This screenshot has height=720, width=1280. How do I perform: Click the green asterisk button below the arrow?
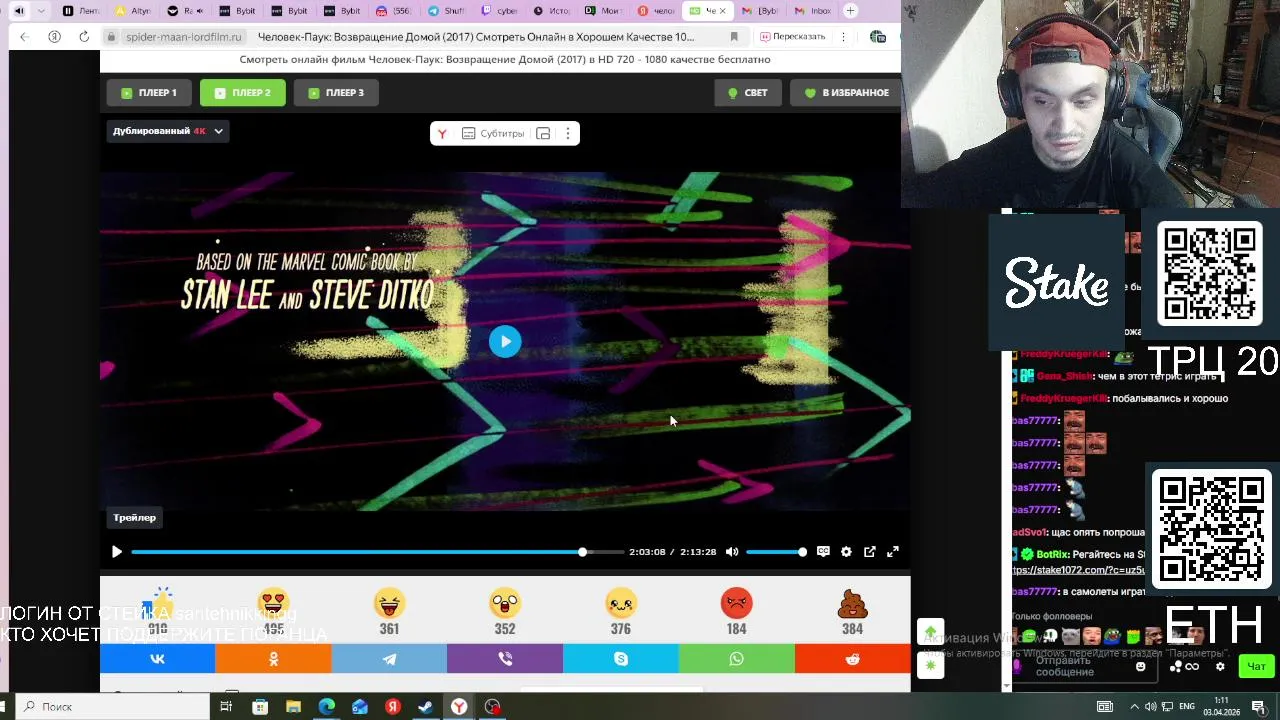(931, 665)
